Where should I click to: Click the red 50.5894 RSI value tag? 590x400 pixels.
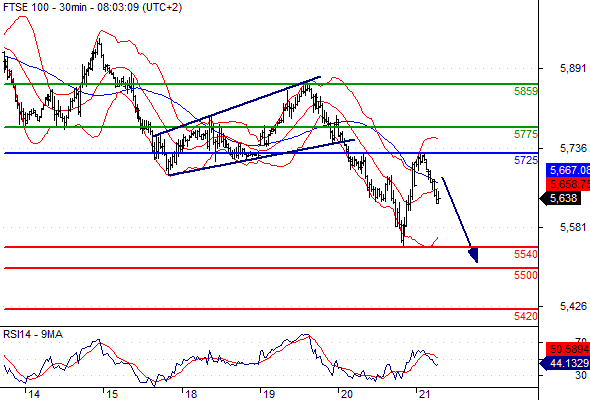point(568,349)
